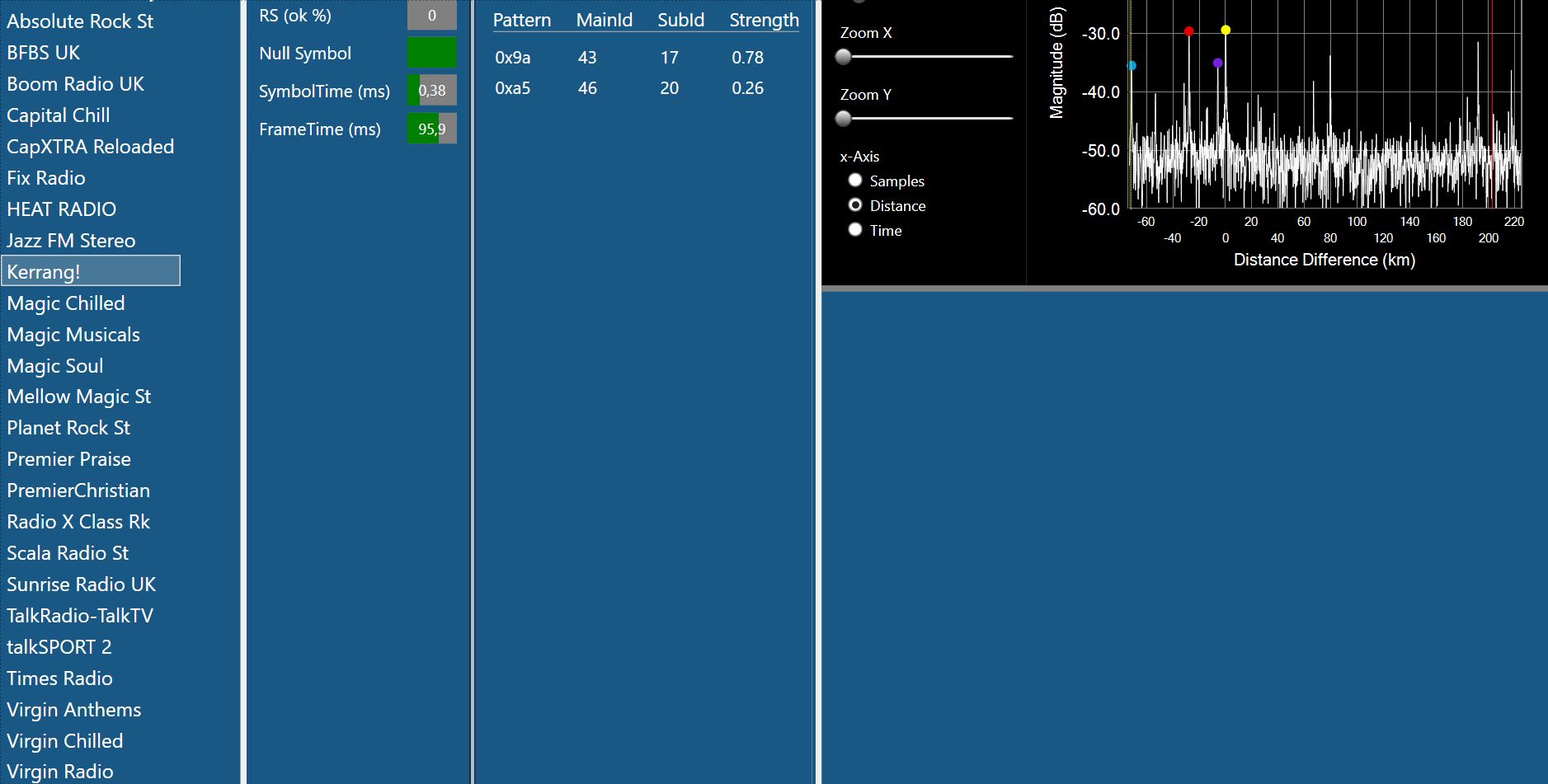Choose Distance as the x-axis unit
Screen dimensions: 1548x784
coord(855,205)
